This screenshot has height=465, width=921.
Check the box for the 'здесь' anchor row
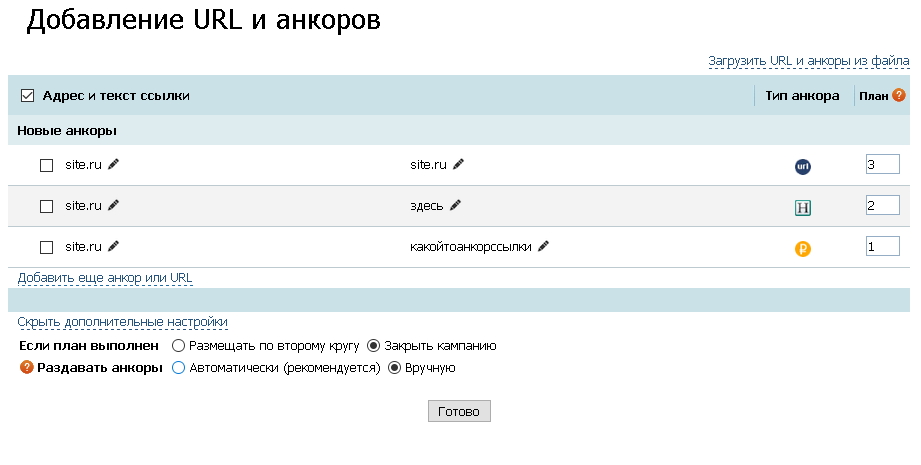46,206
